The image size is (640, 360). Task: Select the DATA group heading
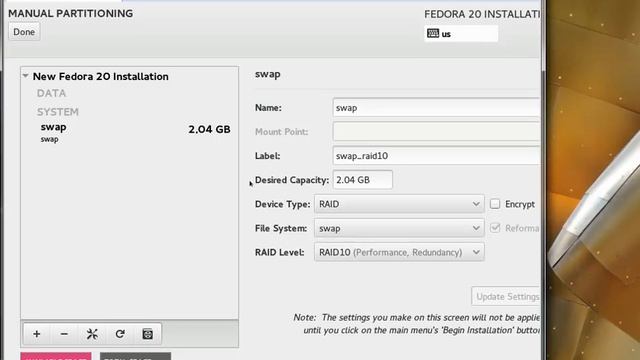pos(51,93)
